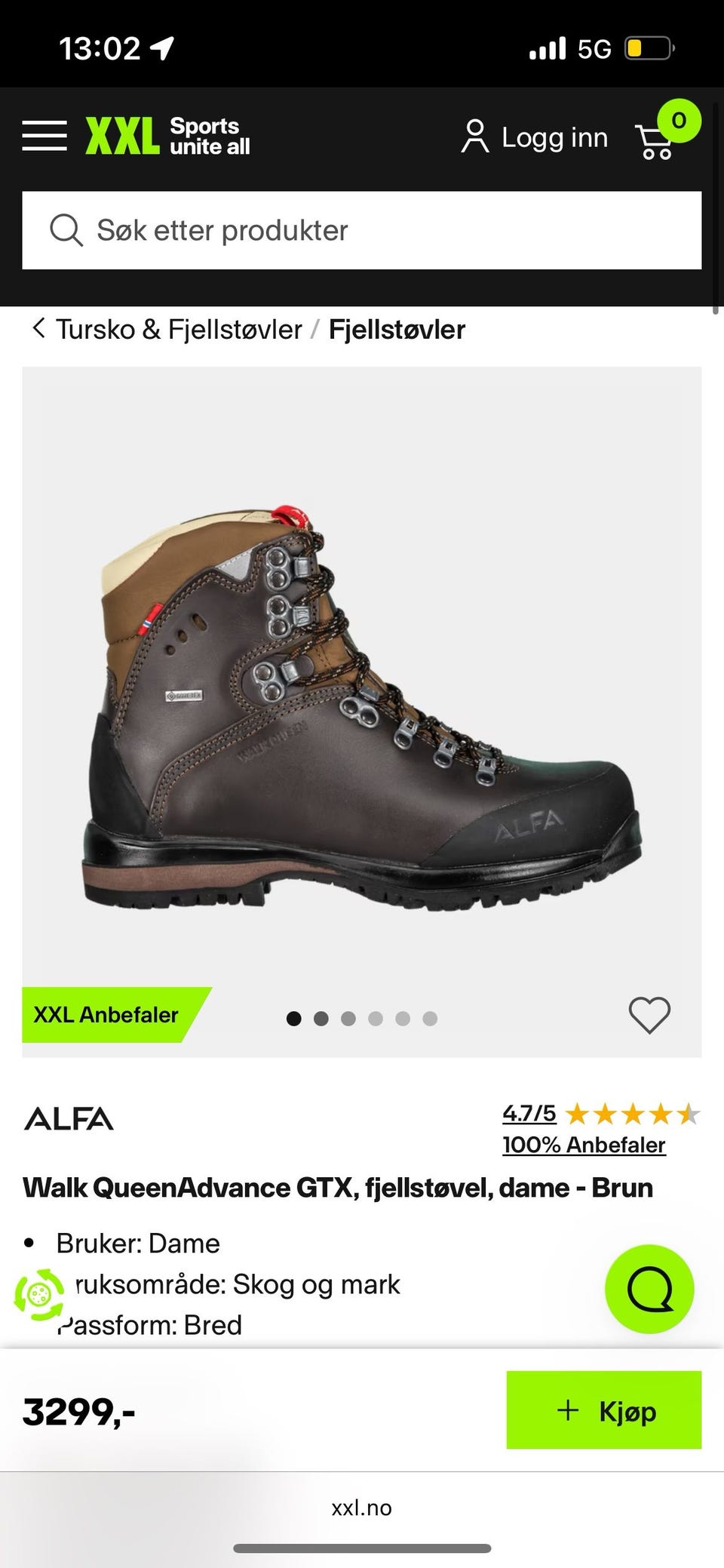Open the hamburger navigation menu
This screenshot has width=724, height=1568.
(44, 136)
